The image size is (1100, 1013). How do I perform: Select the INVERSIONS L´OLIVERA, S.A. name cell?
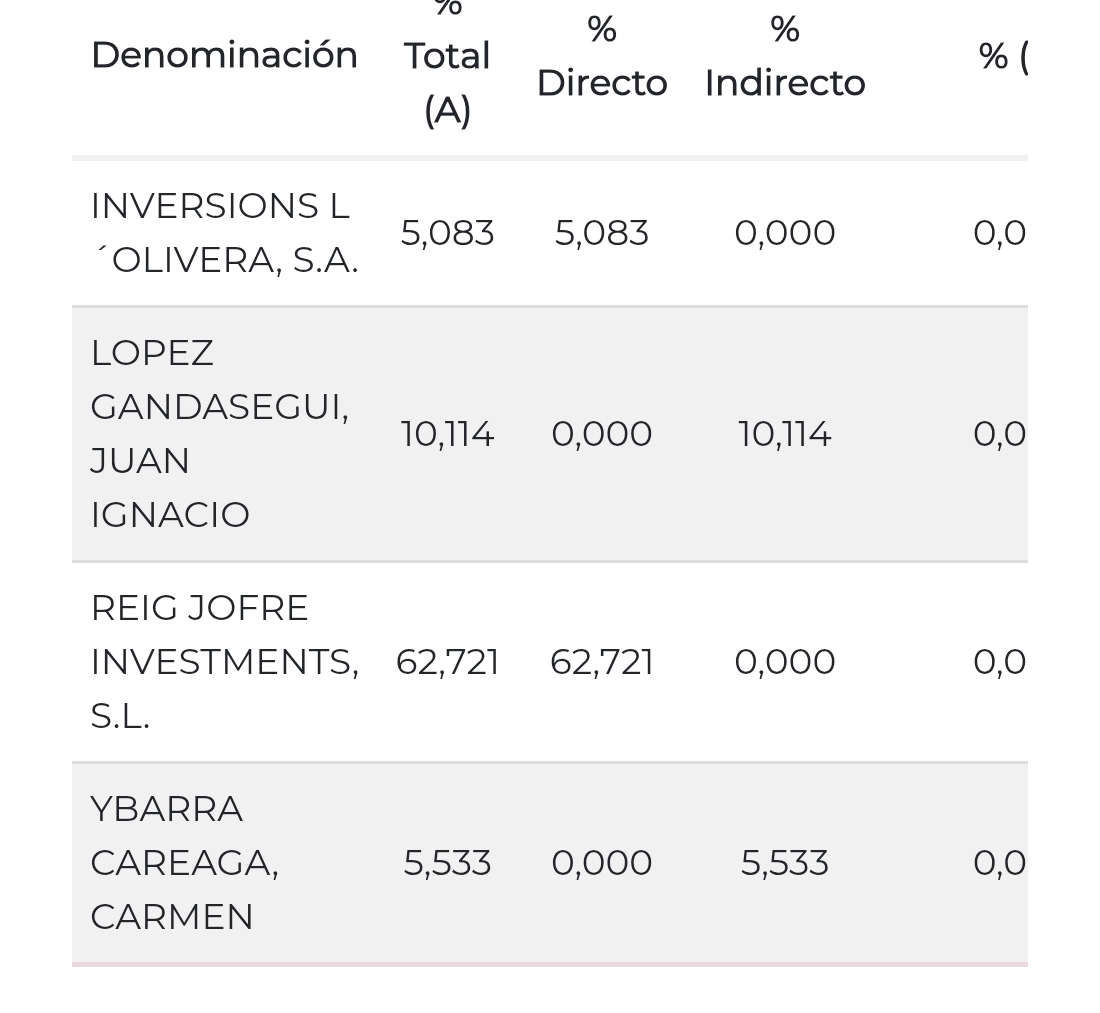pos(224,233)
